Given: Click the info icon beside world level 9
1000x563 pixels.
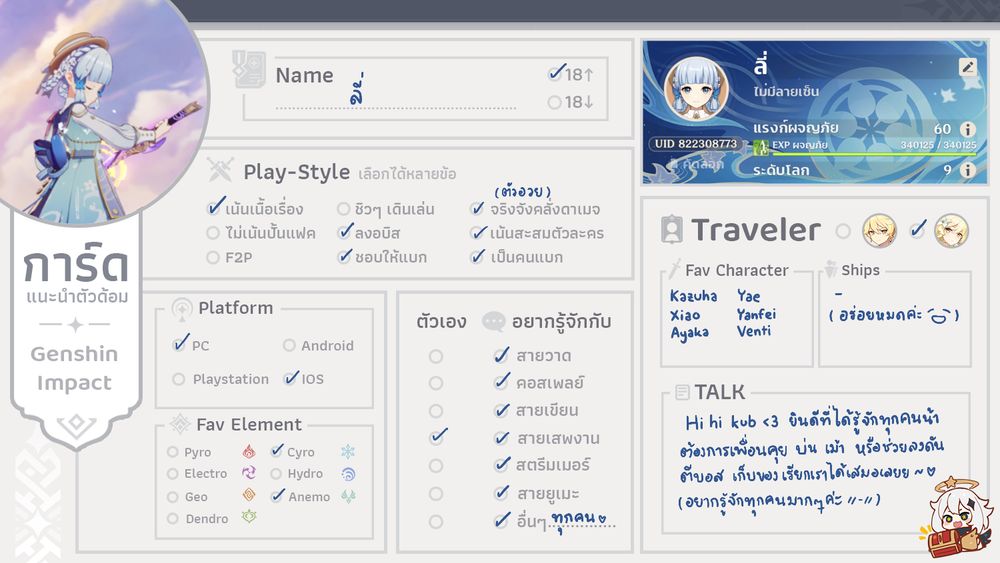Looking at the screenshot, I should tap(967, 170).
